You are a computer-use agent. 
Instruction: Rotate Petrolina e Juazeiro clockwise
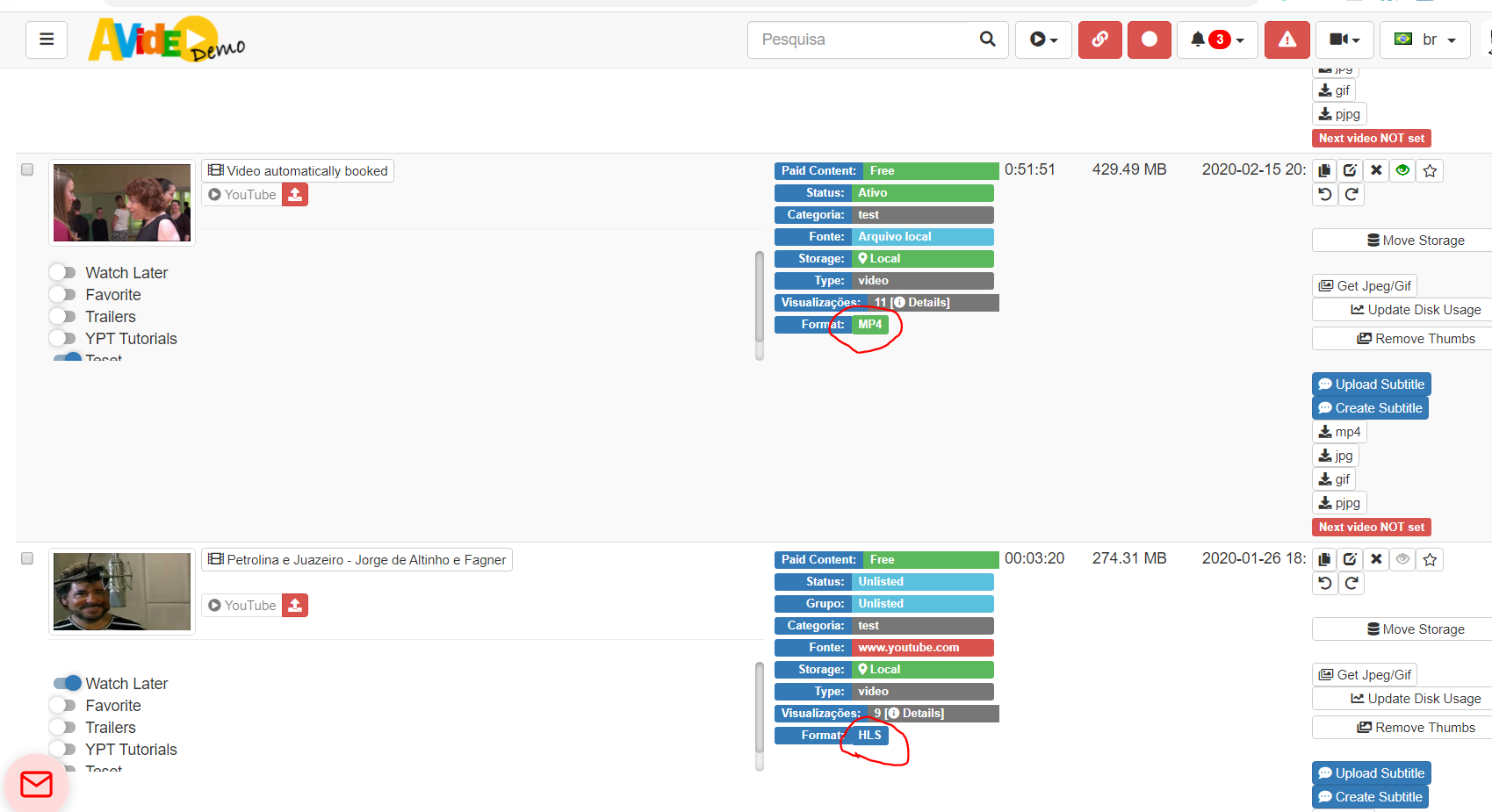1351,583
